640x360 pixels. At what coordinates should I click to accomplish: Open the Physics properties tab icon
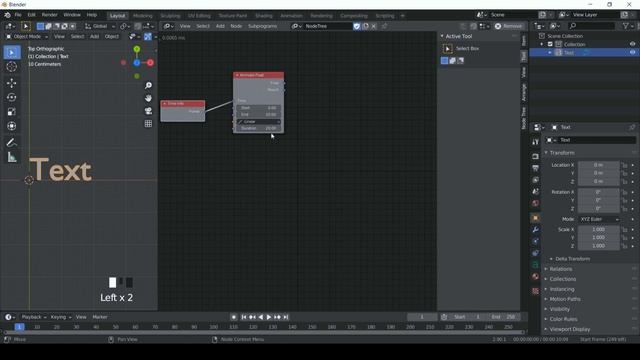click(535, 253)
